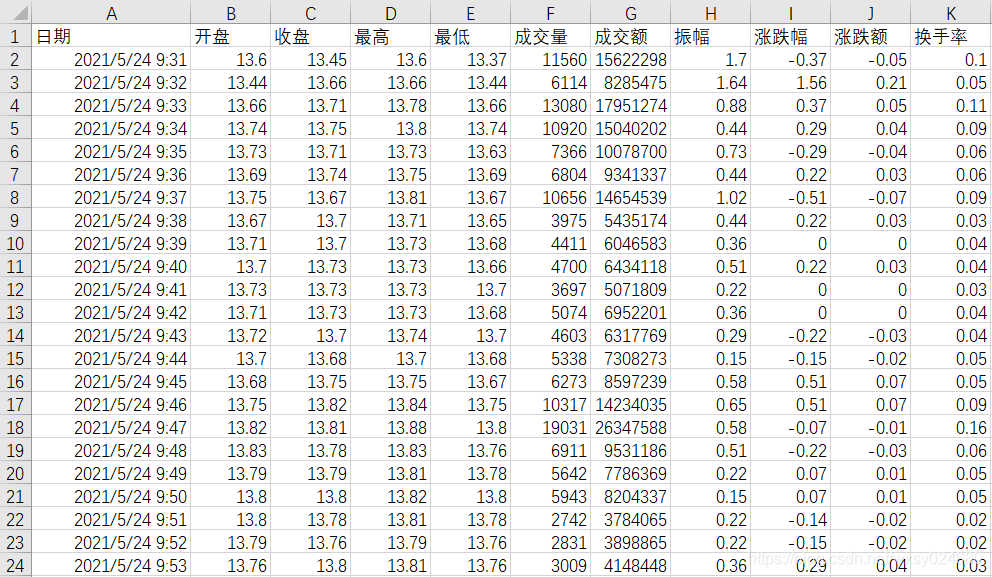Select the amount cell 26347588
Viewport: 992px width, 577px height.
pyautogui.click(x=631, y=428)
